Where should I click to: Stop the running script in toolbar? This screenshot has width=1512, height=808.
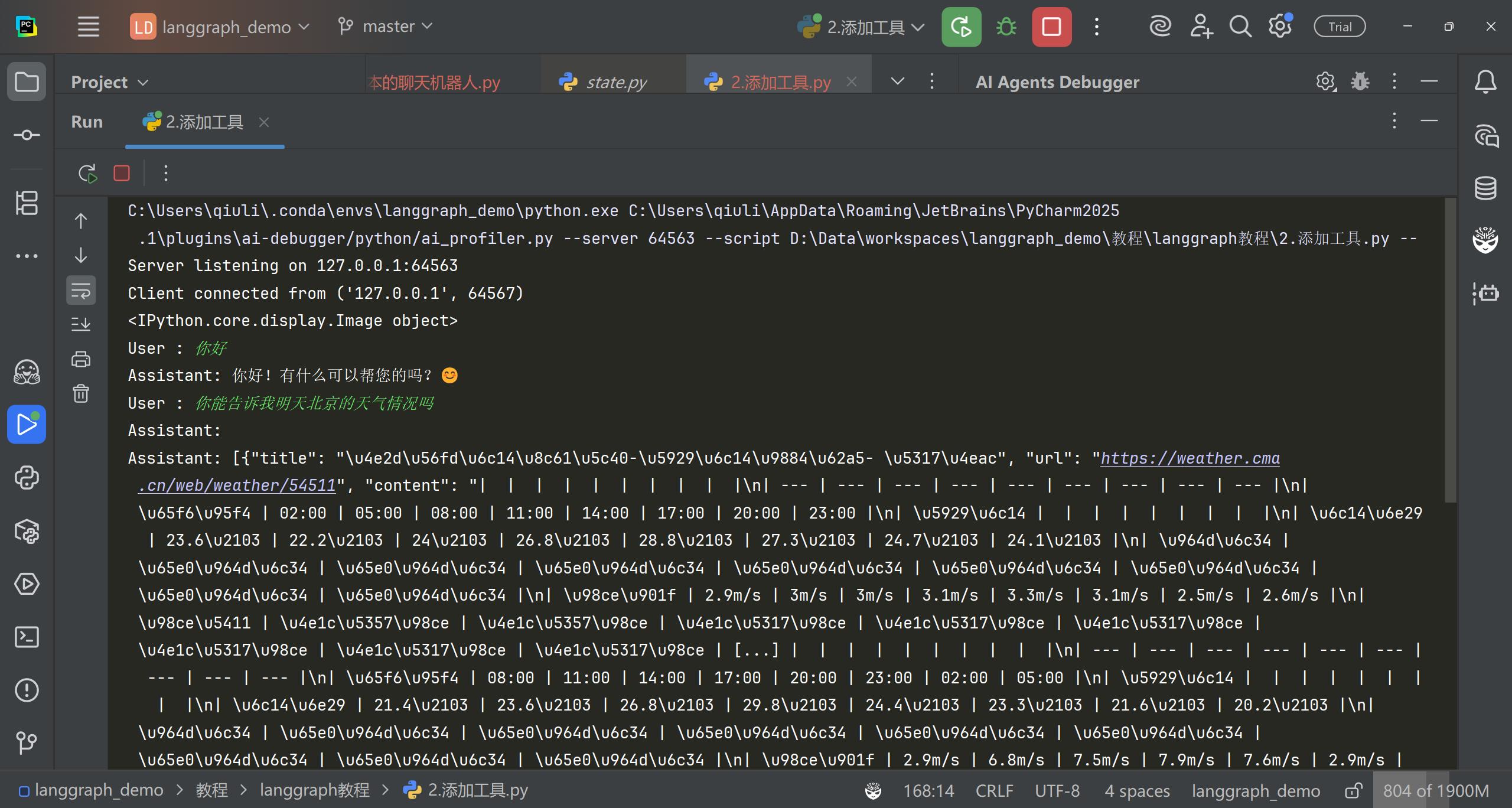1051,27
